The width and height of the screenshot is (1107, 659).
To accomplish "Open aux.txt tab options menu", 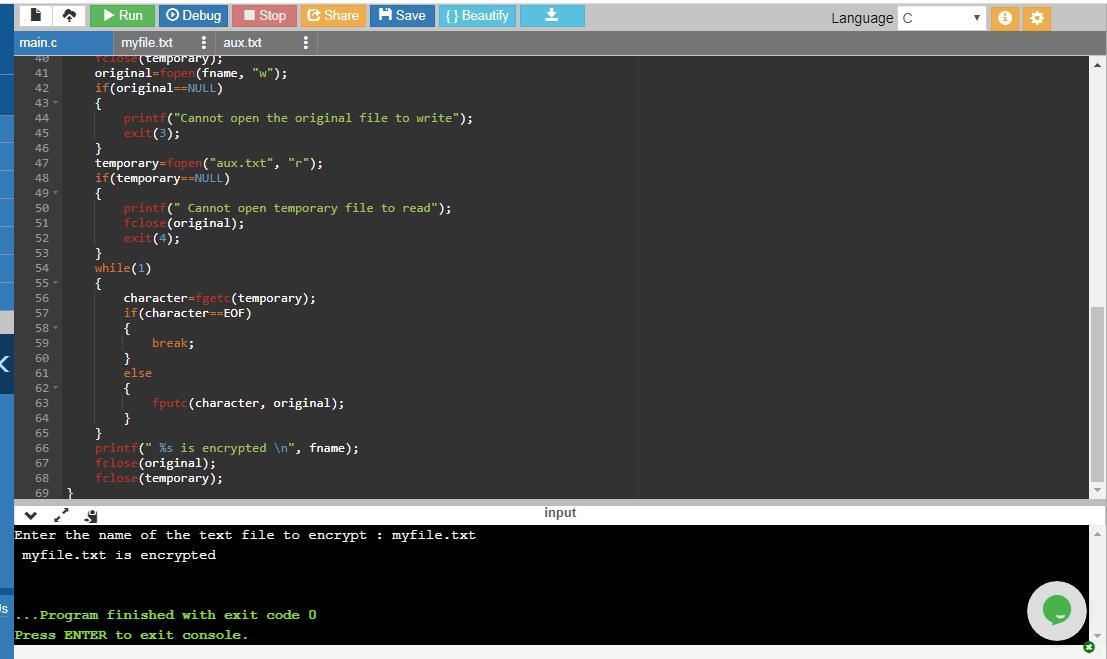I will (305, 42).
